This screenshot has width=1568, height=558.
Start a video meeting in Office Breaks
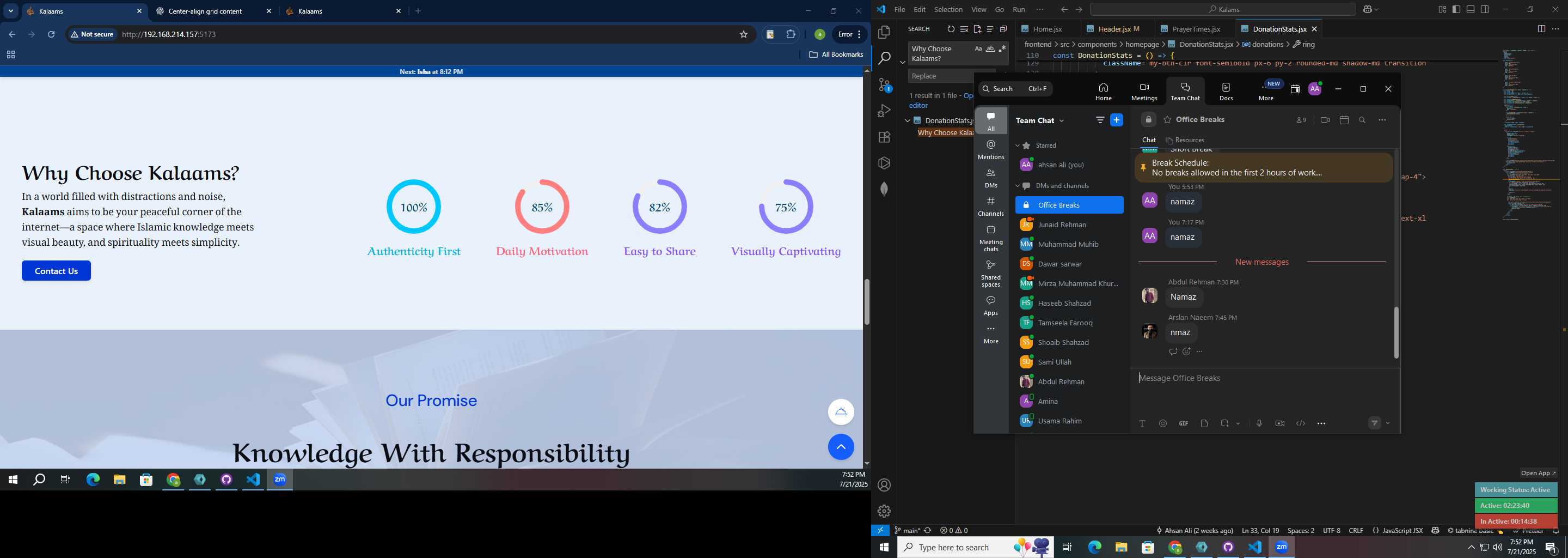point(1325,120)
